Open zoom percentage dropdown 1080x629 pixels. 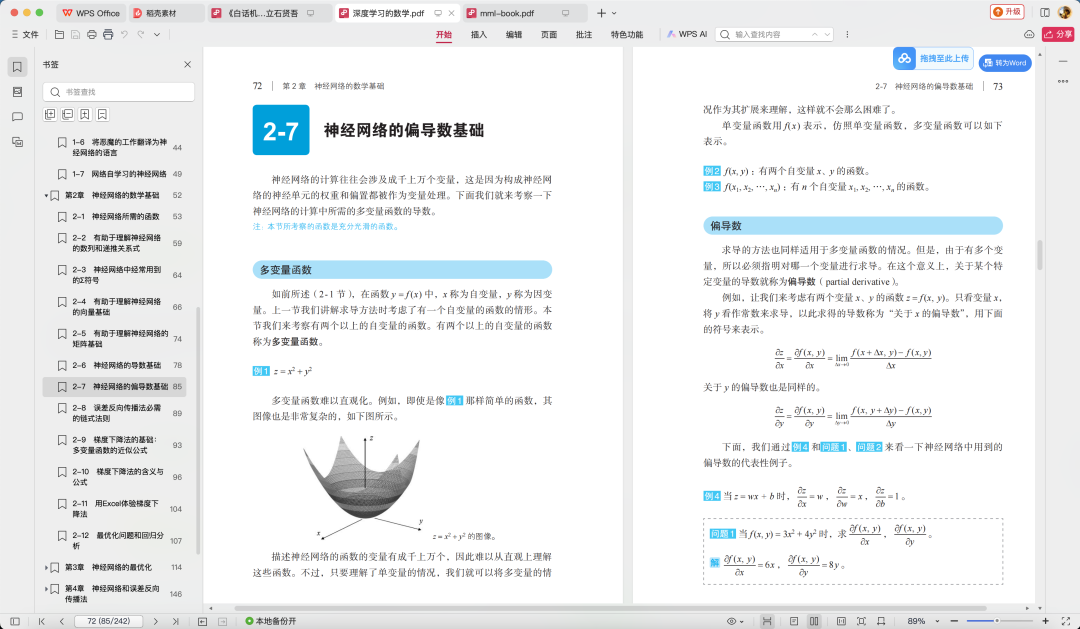coord(937,621)
